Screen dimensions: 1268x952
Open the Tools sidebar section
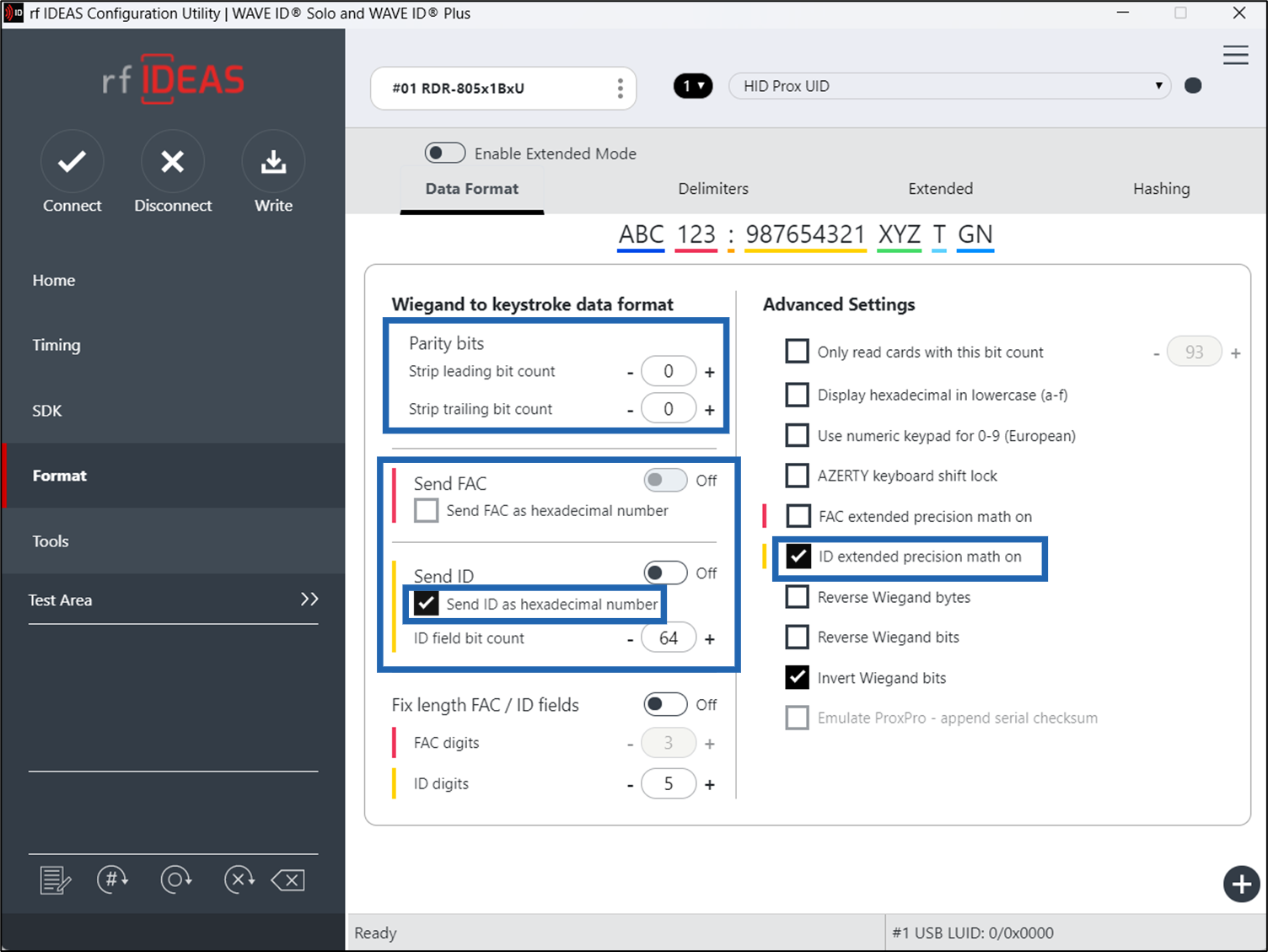(x=51, y=541)
